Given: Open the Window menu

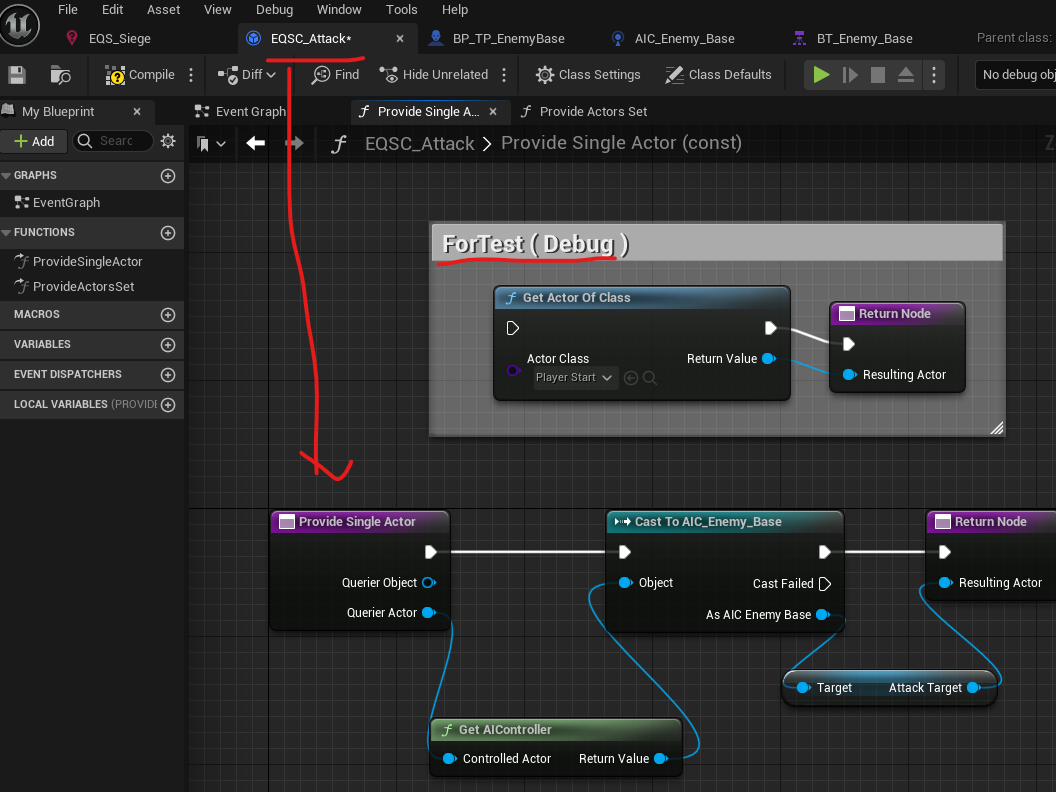Looking at the screenshot, I should (339, 9).
